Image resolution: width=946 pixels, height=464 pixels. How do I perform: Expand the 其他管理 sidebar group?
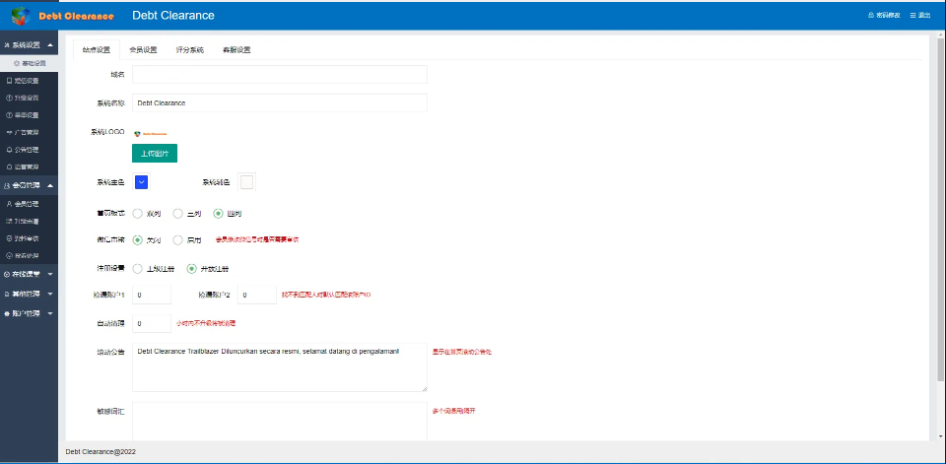point(29,294)
